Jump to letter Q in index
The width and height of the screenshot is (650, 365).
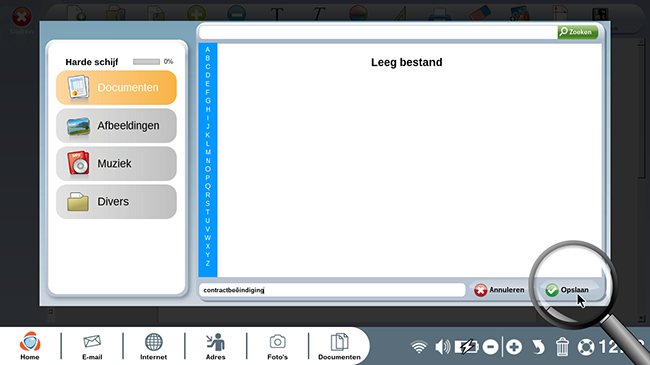point(208,186)
